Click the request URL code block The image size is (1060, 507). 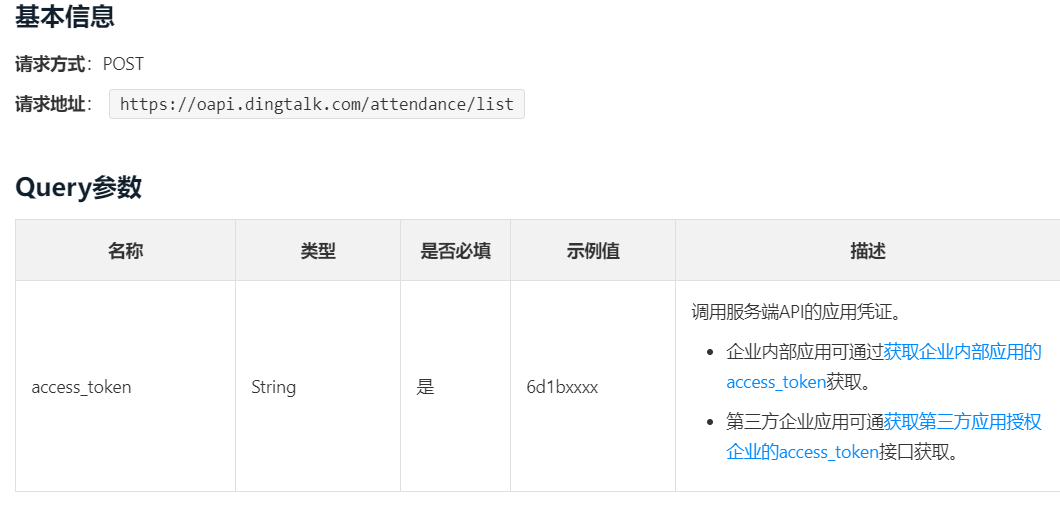(316, 104)
